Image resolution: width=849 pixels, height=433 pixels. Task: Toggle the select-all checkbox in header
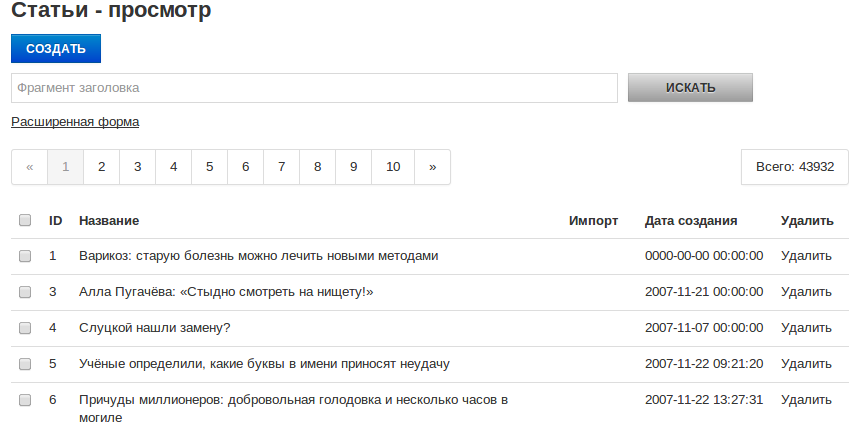coord(25,220)
